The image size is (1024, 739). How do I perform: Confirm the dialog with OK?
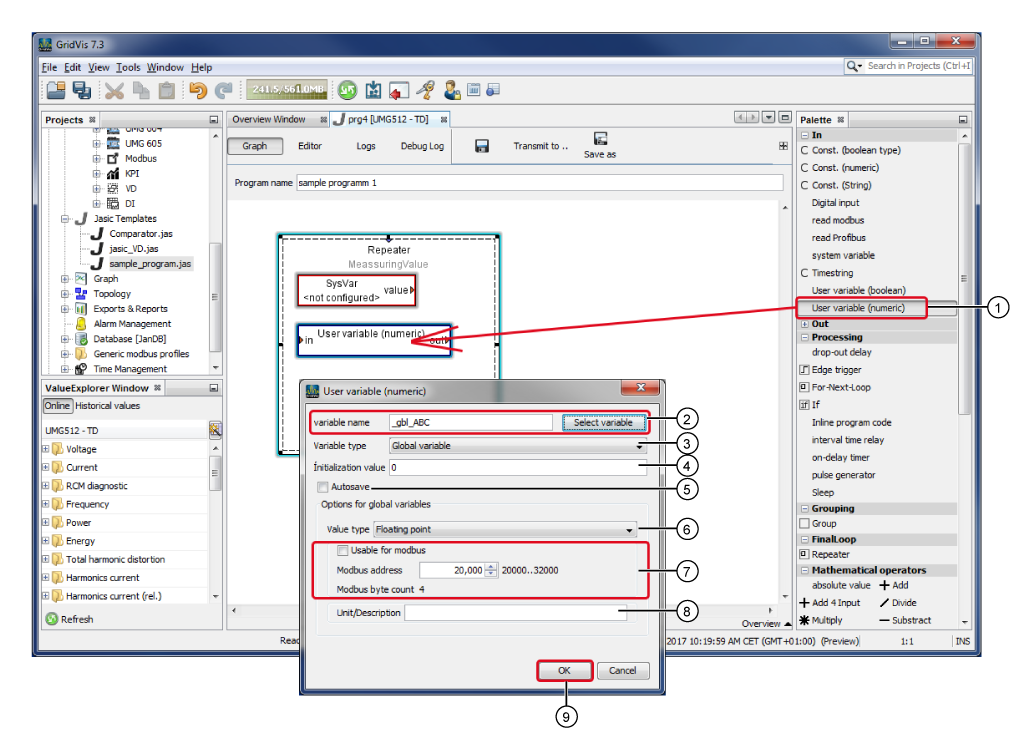(564, 670)
